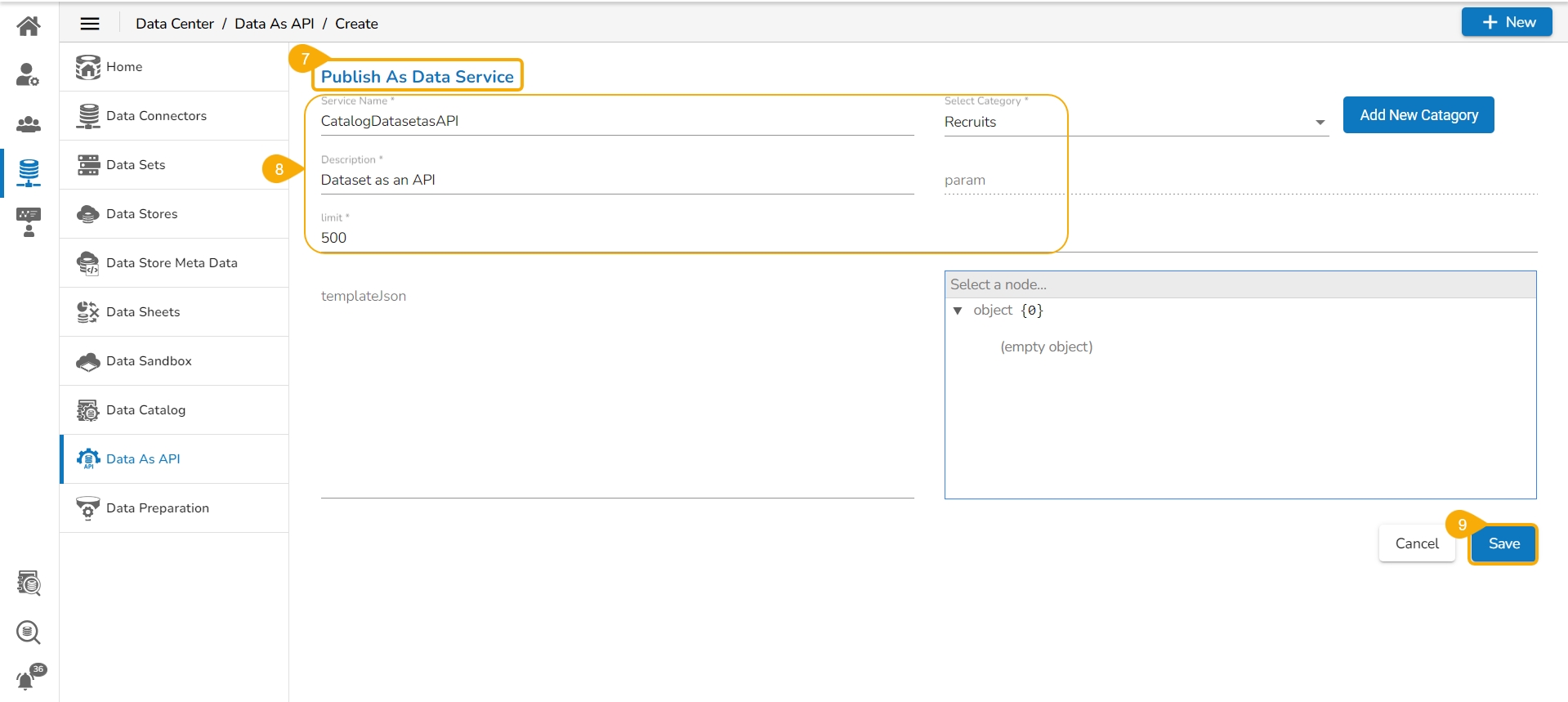Image resolution: width=1568 pixels, height=702 pixels.
Task: Click the Cancel button
Action: pyautogui.click(x=1416, y=543)
